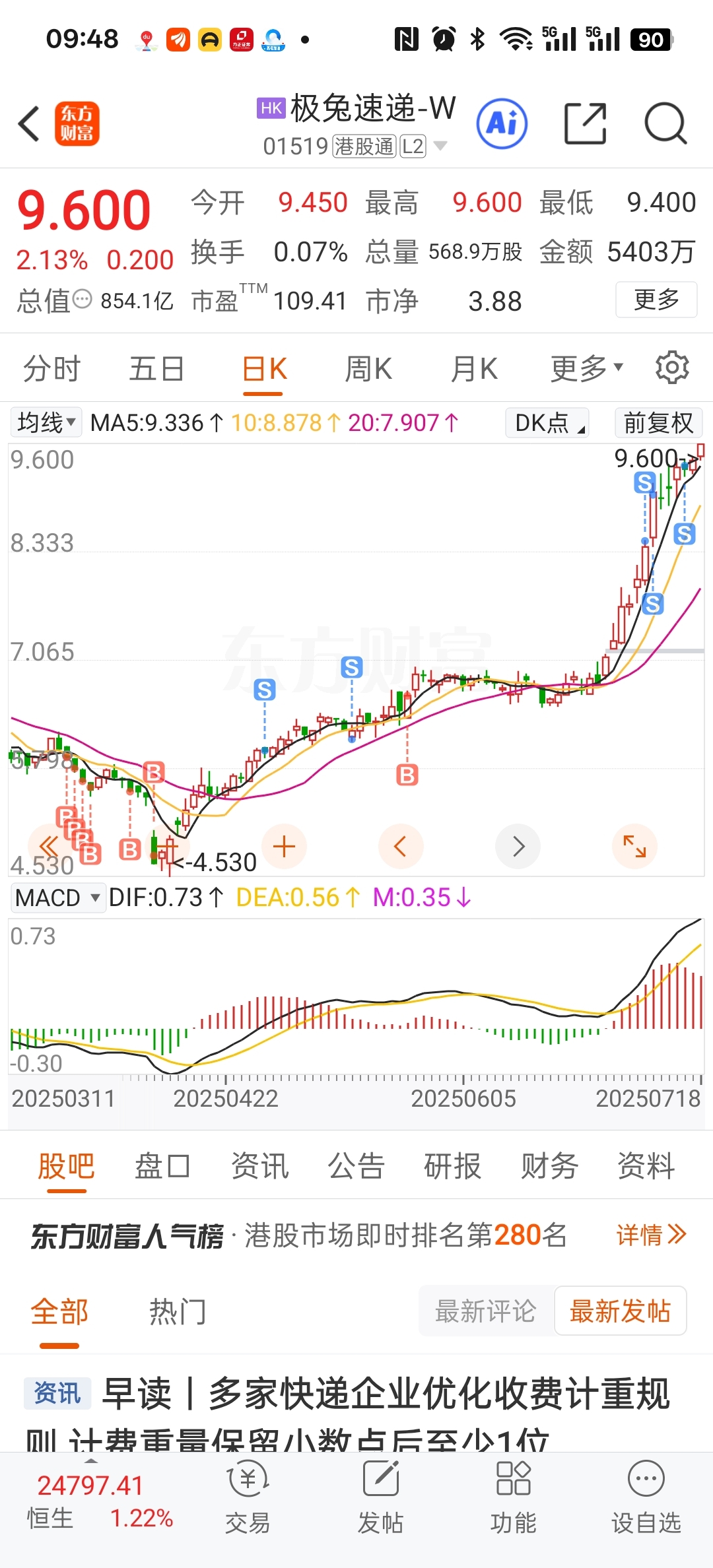Open the 功能 functions icon
The image size is (713, 1568).
[513, 1498]
